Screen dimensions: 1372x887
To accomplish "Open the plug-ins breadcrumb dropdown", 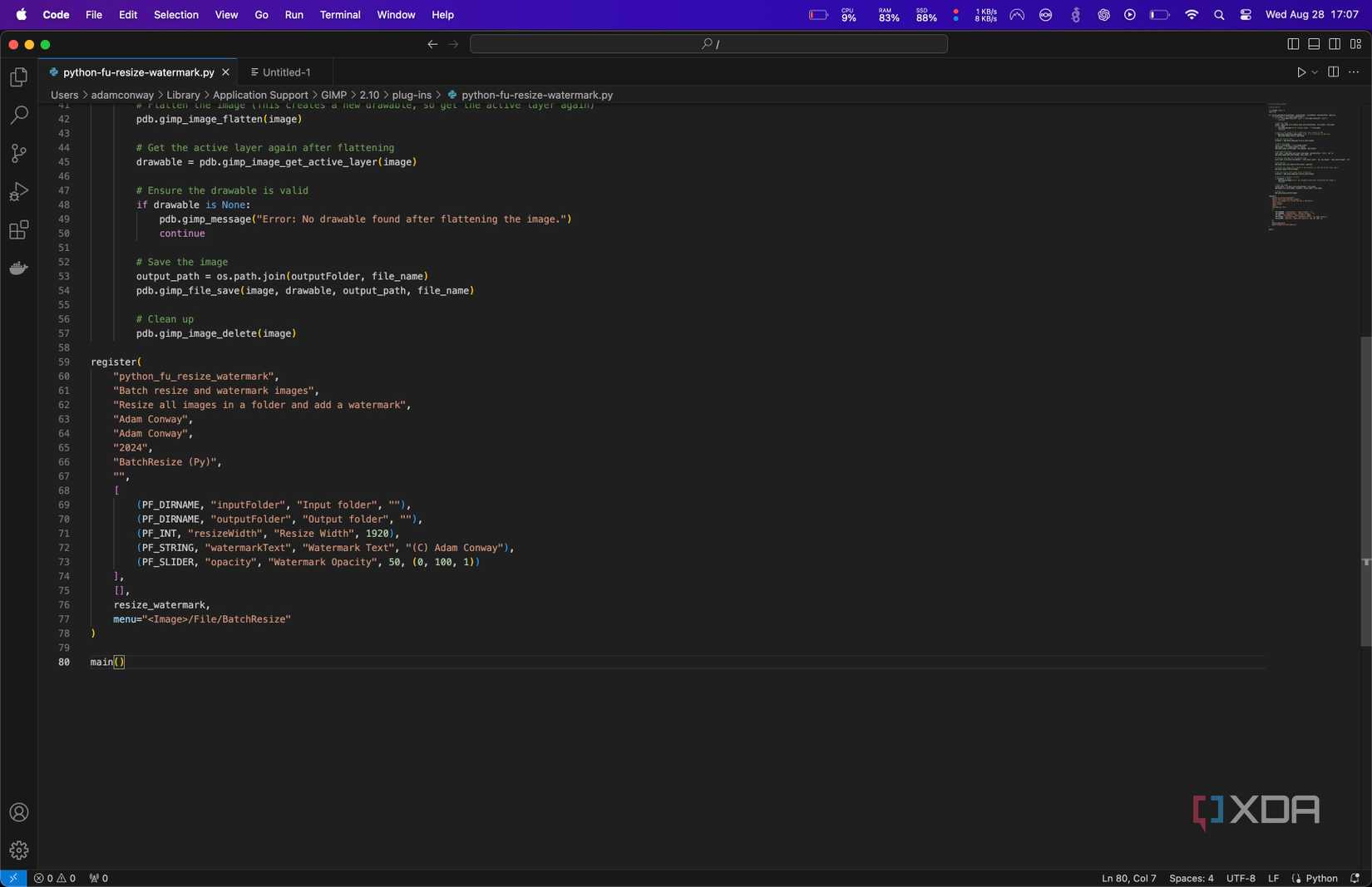I will click(x=413, y=95).
